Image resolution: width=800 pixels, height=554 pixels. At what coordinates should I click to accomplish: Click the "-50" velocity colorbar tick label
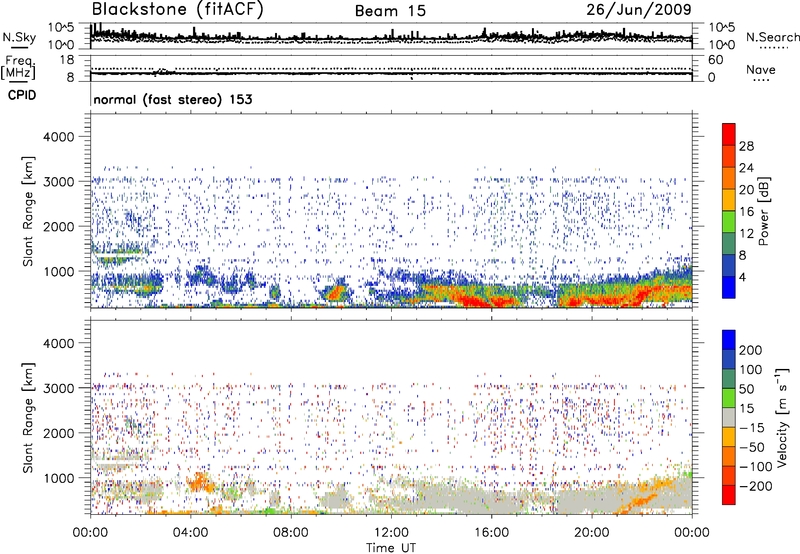(x=752, y=447)
